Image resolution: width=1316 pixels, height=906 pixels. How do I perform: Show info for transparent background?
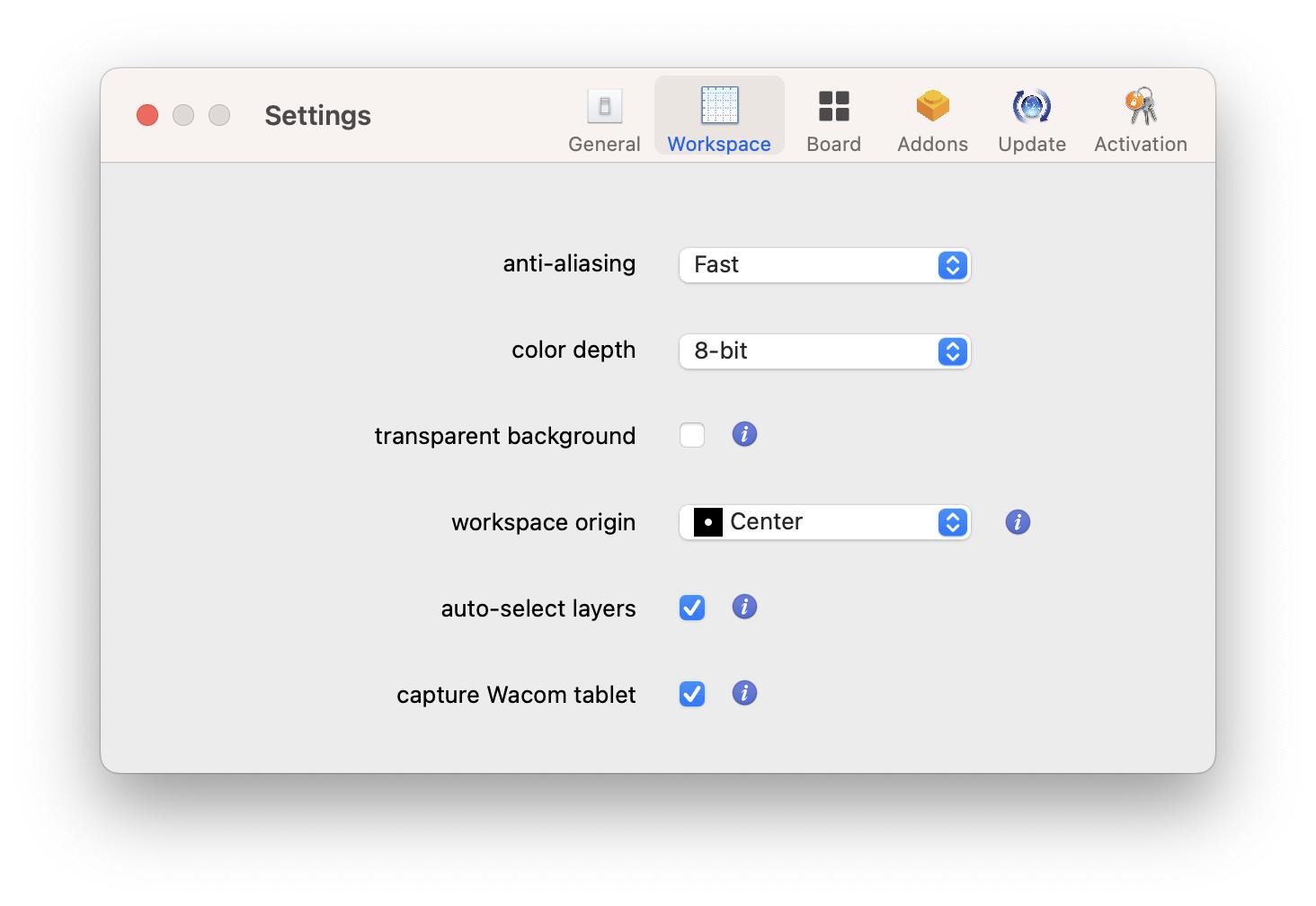coord(744,435)
